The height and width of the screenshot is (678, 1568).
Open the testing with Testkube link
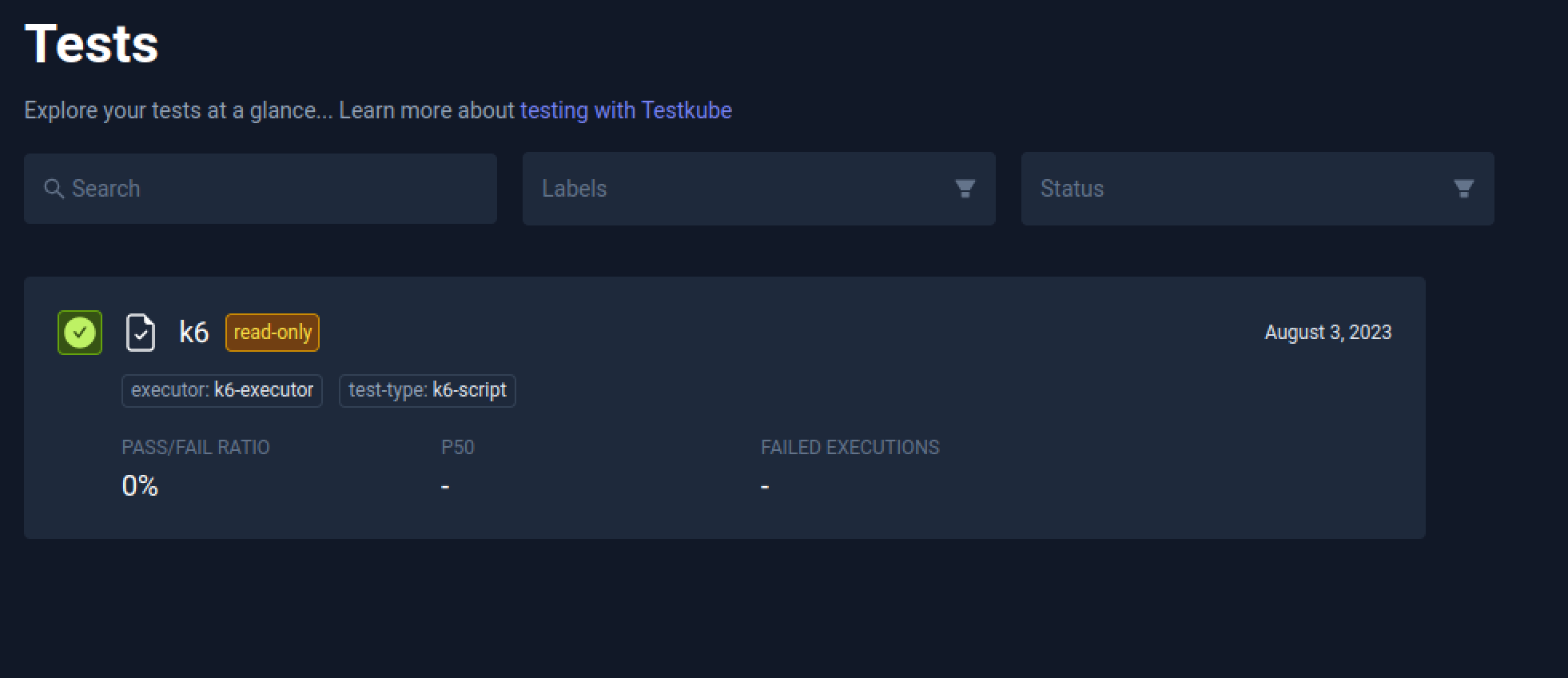click(626, 110)
